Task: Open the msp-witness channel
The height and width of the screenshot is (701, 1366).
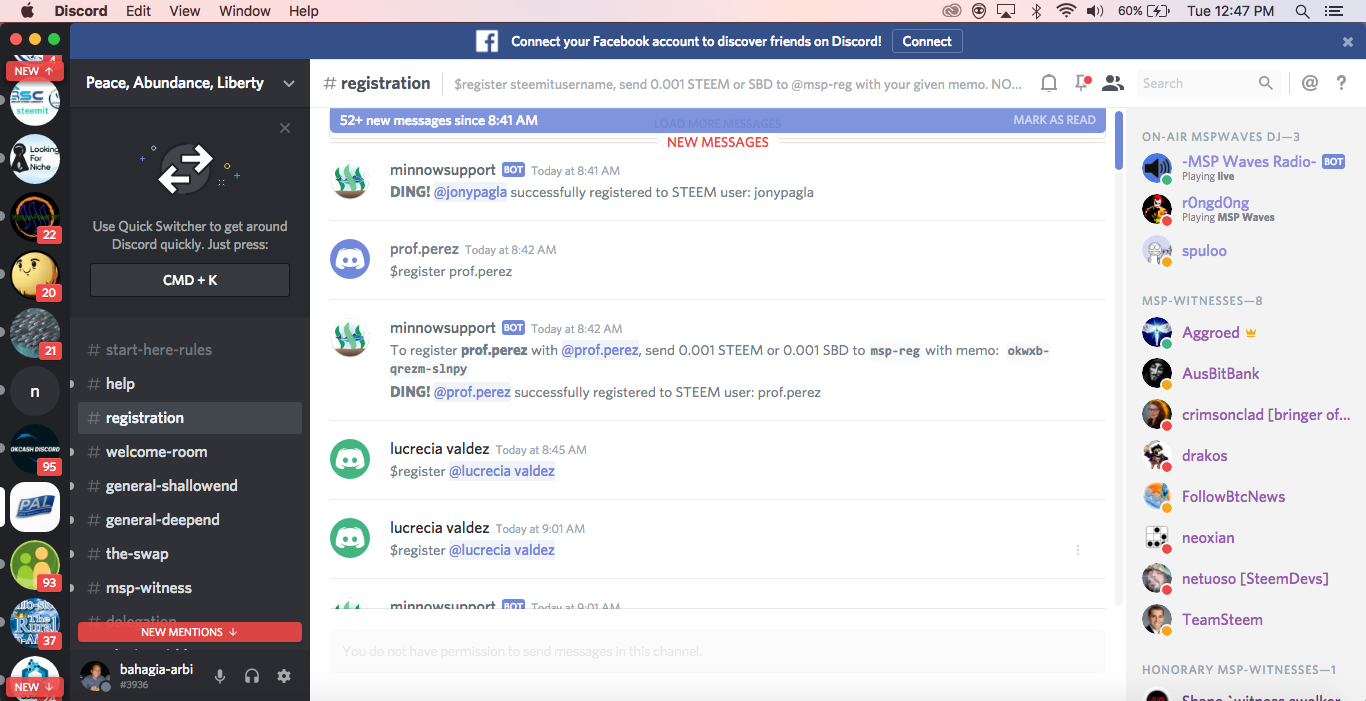Action: (x=190, y=588)
